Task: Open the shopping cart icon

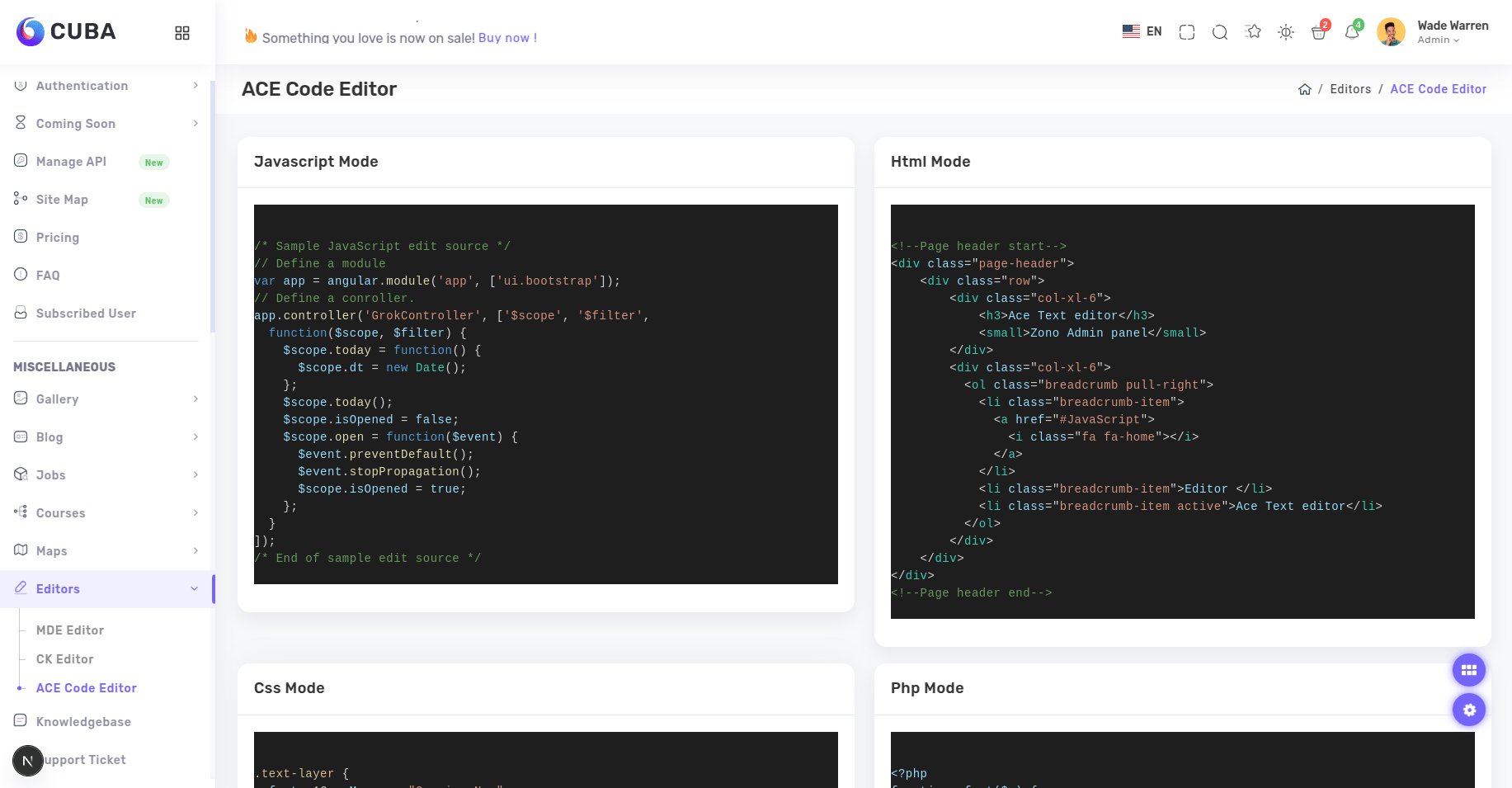Action: [1318, 33]
